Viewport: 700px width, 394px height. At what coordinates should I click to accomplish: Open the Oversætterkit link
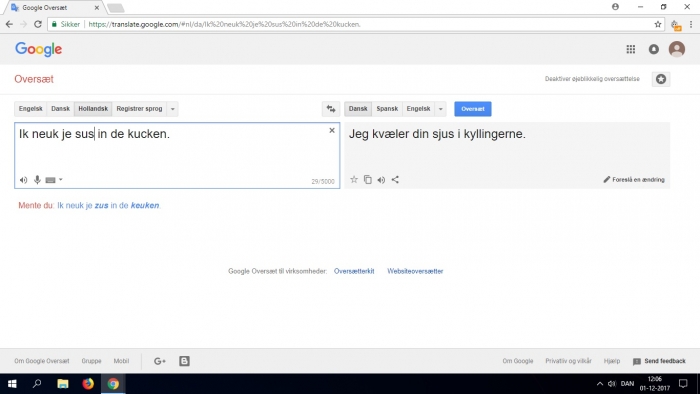point(354,271)
